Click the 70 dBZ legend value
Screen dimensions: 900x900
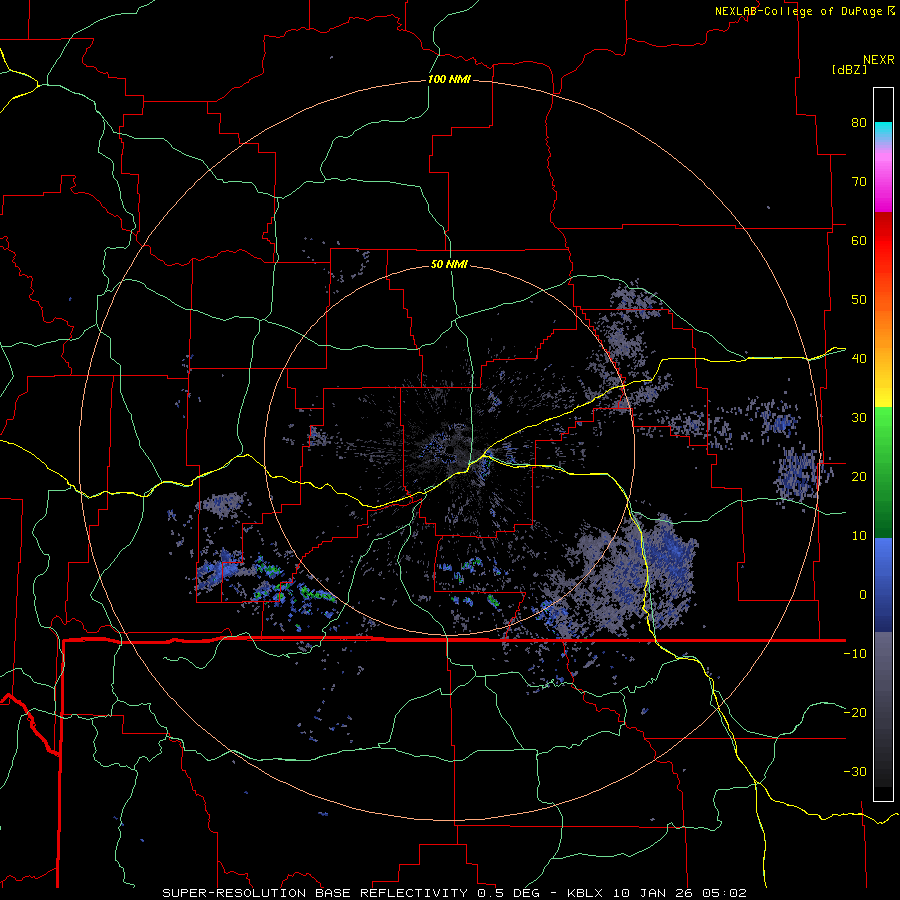click(859, 181)
